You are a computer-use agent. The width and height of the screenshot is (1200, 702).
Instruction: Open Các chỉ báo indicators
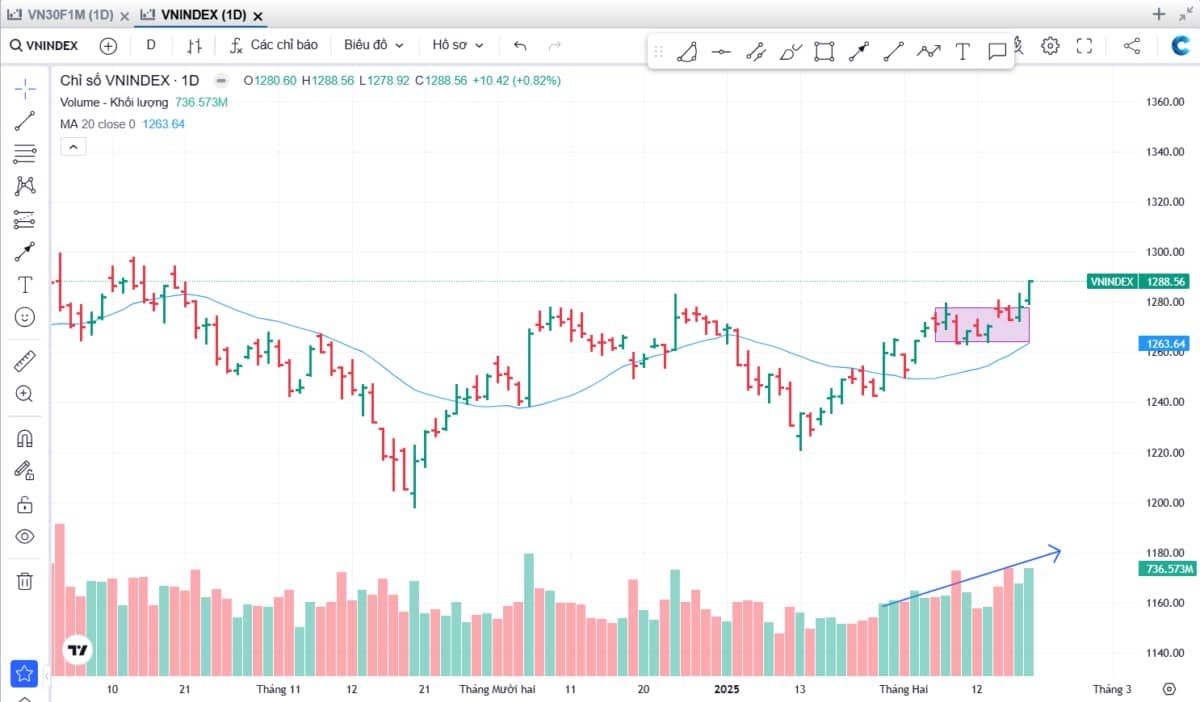point(273,45)
